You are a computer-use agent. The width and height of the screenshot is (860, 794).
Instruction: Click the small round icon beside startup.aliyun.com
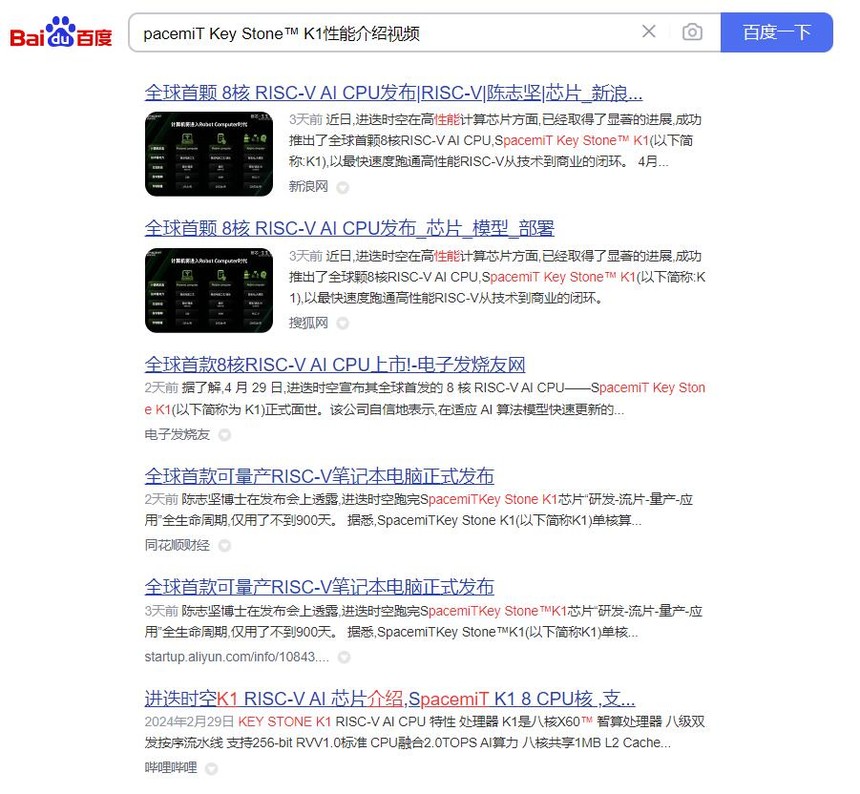click(x=344, y=657)
